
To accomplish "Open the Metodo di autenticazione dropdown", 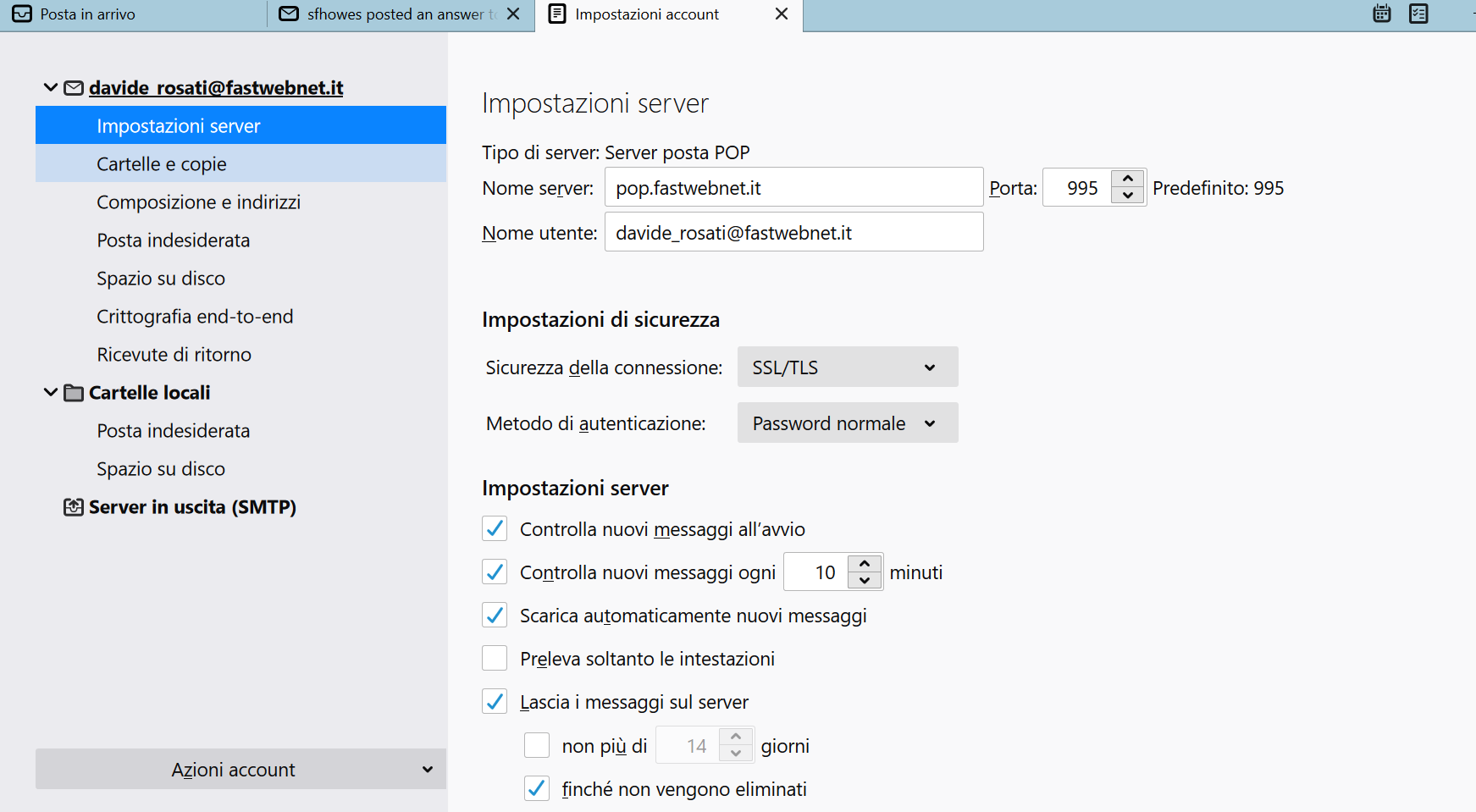I will (847, 423).
